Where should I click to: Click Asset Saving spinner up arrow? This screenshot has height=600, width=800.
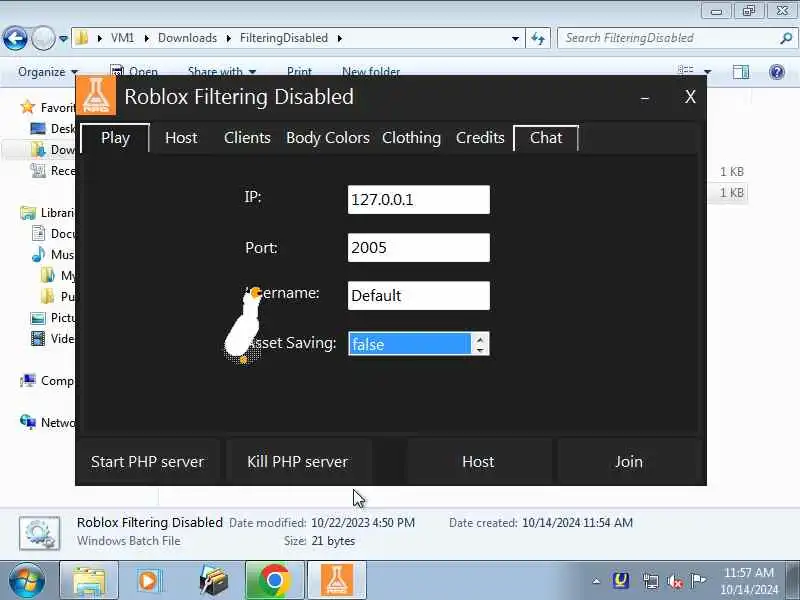(x=480, y=339)
